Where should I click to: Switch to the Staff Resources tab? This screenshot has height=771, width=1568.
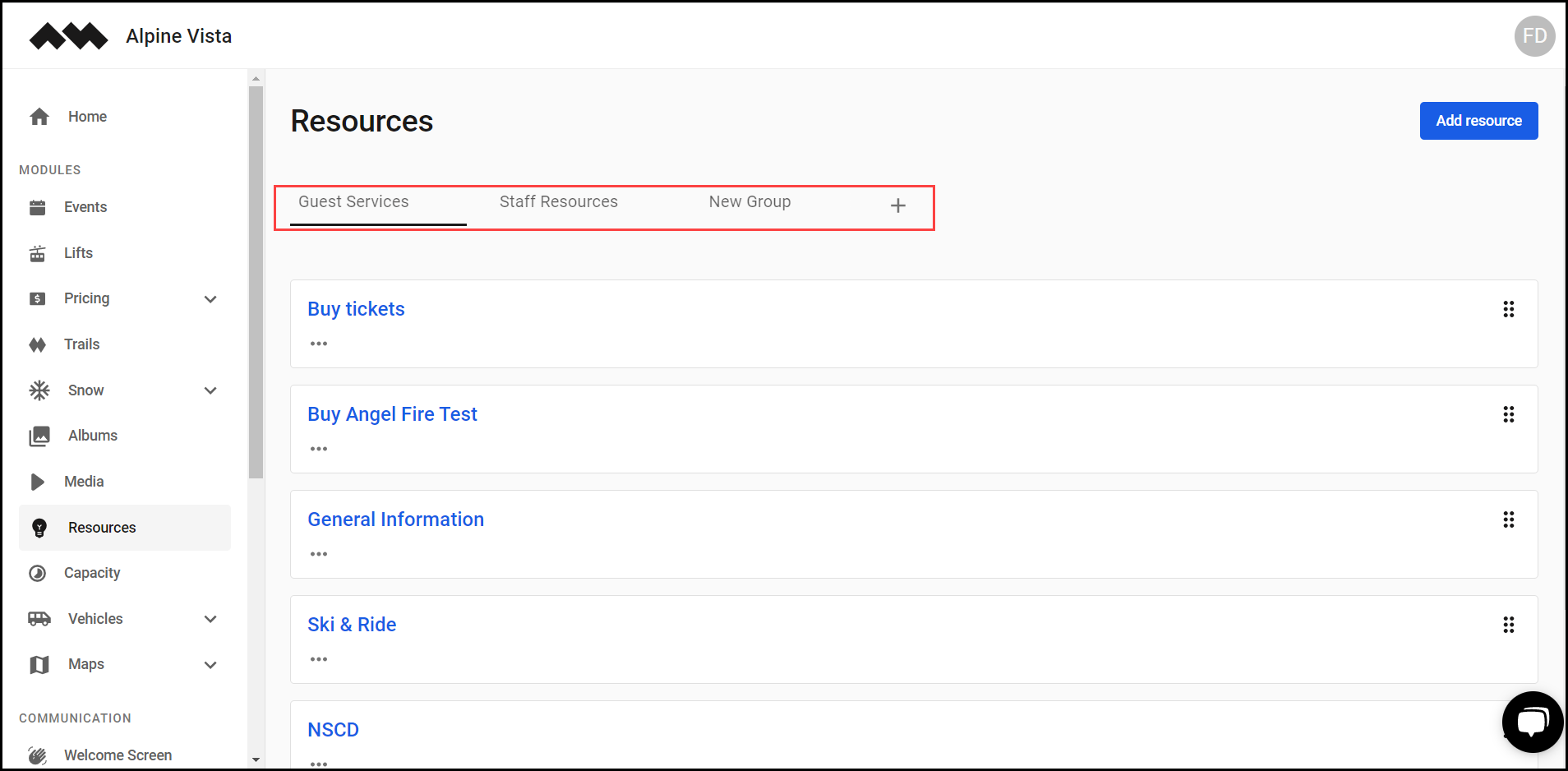(x=559, y=201)
